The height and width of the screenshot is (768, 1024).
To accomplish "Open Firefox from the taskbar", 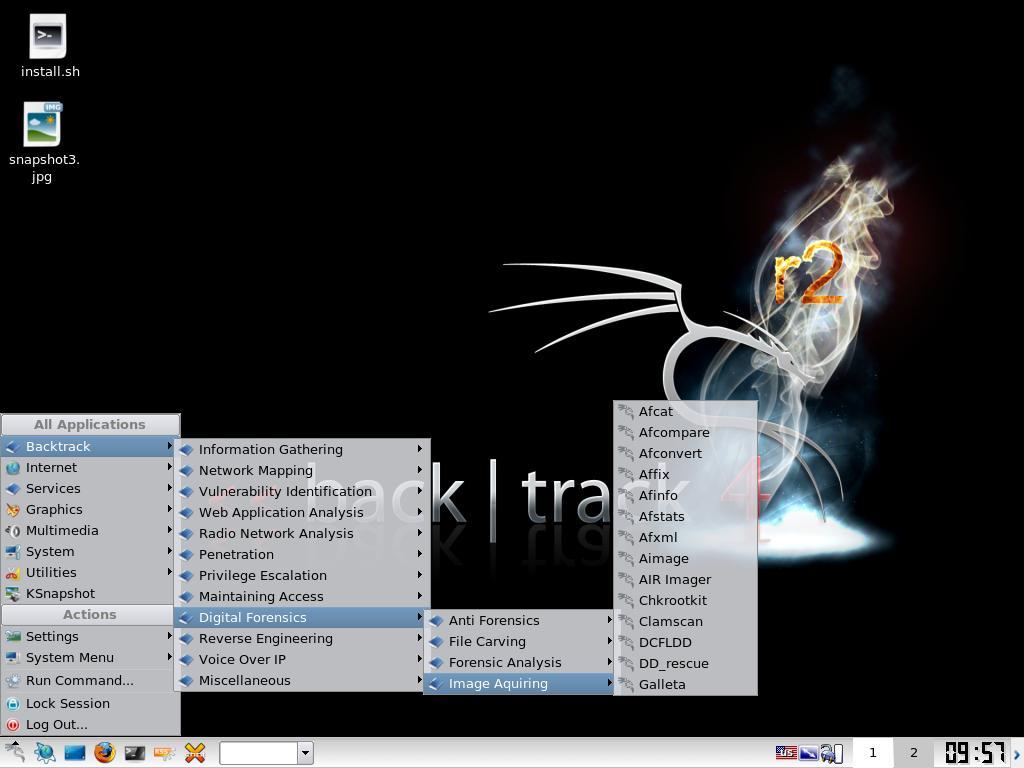I will pyautogui.click(x=104, y=753).
